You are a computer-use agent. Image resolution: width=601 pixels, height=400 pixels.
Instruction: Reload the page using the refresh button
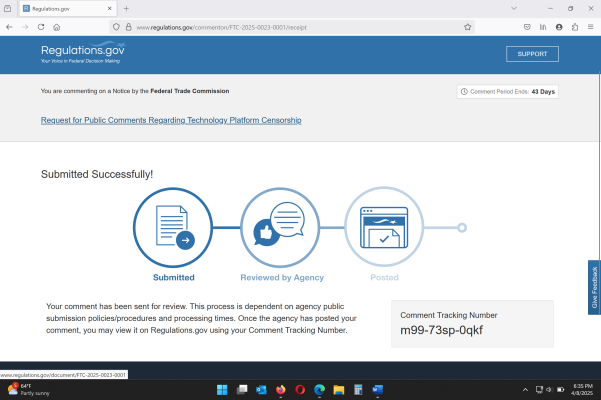[41, 27]
